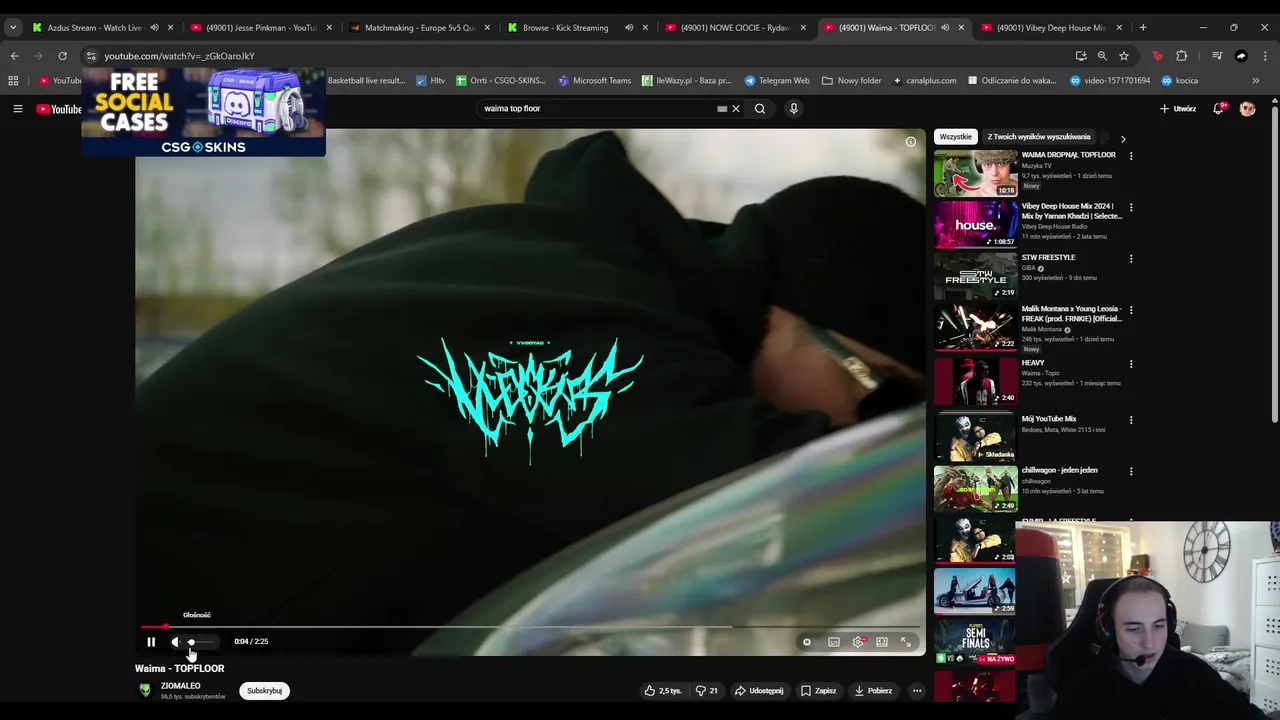Viewport: 1280px width, 720px height.
Task: Click the Udostępnij share button
Action: pos(759,690)
